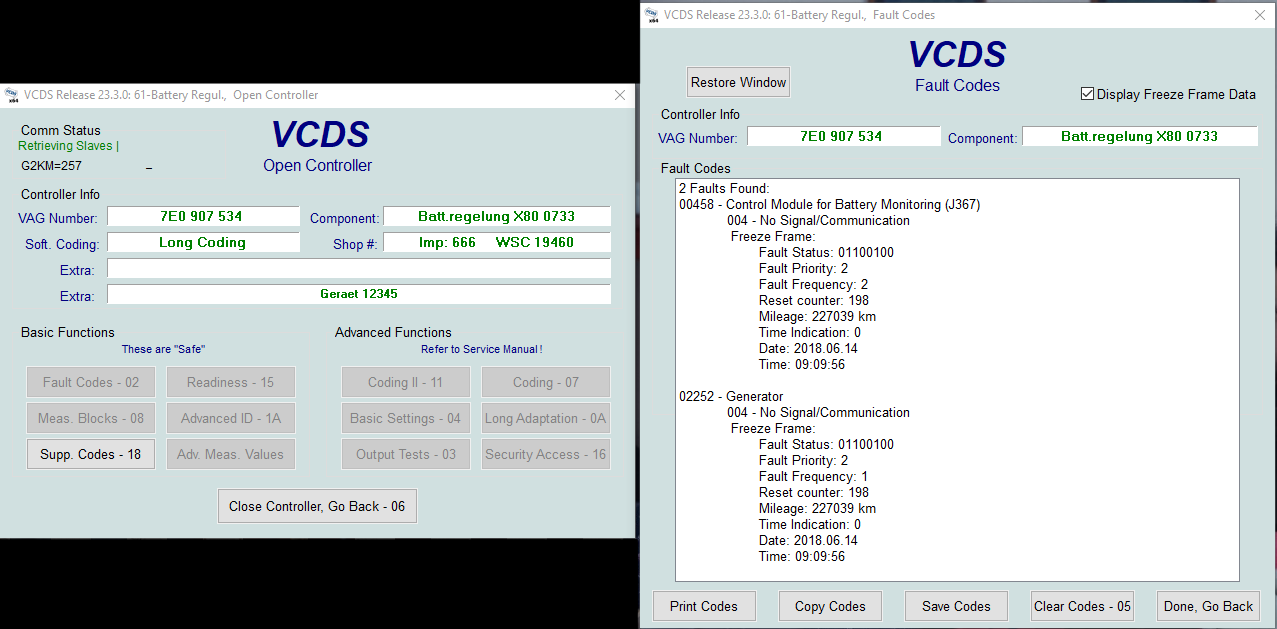Click Component field in Fault Codes window
Screen dimensions: 1277x629
(1140, 136)
